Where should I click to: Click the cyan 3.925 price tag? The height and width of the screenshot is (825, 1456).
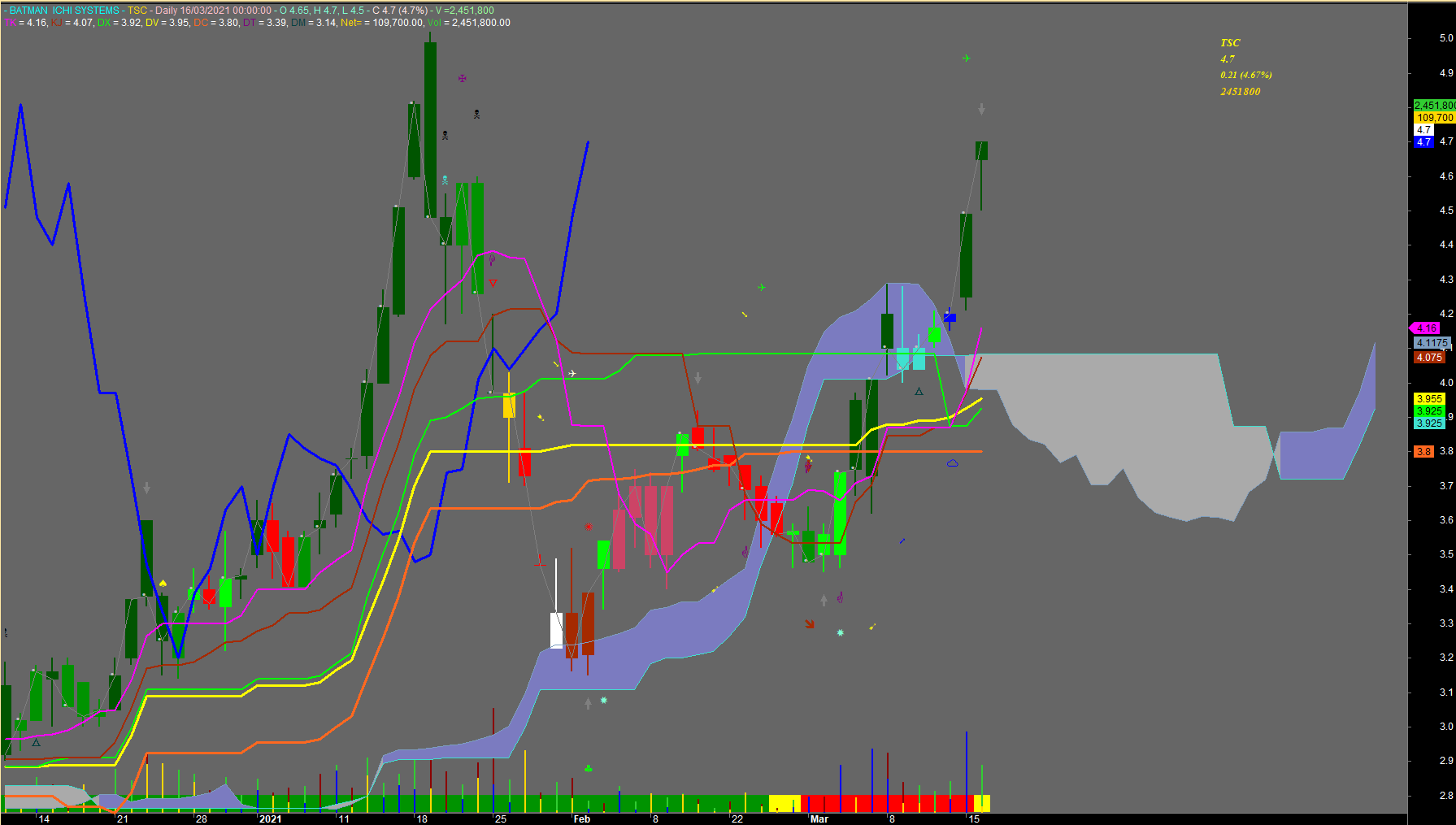tap(1429, 423)
